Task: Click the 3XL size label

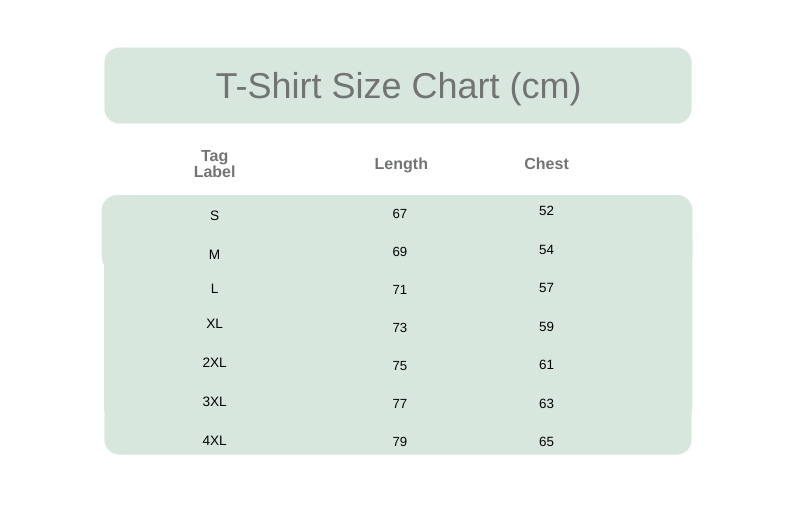Action: 214,401
